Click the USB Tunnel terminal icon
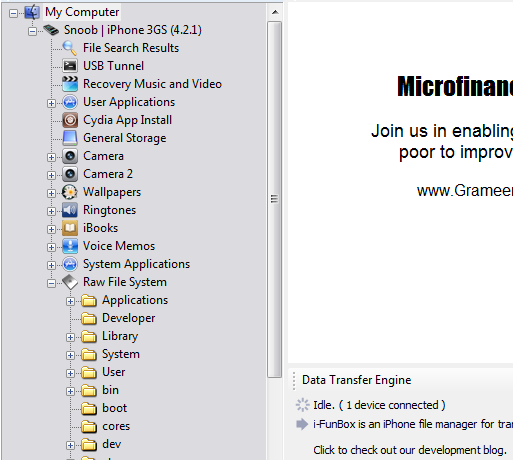 pyautogui.click(x=70, y=66)
